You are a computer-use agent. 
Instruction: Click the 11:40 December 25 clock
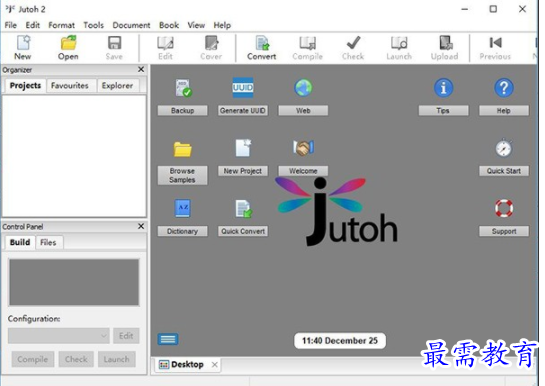click(x=340, y=340)
